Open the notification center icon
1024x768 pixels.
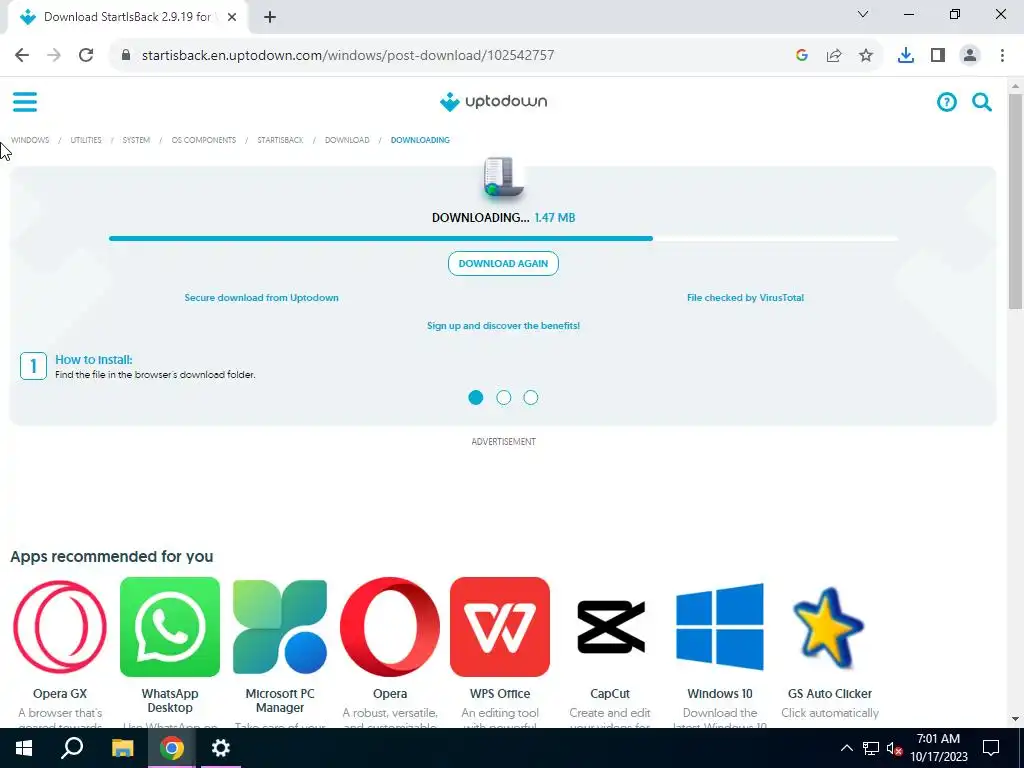(x=991, y=748)
